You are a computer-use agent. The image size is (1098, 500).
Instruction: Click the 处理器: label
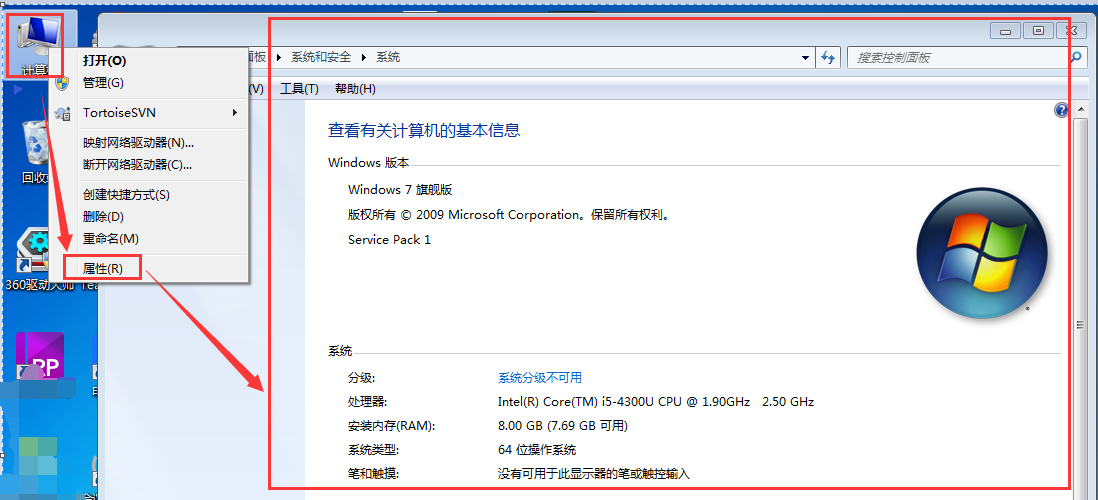click(368, 402)
